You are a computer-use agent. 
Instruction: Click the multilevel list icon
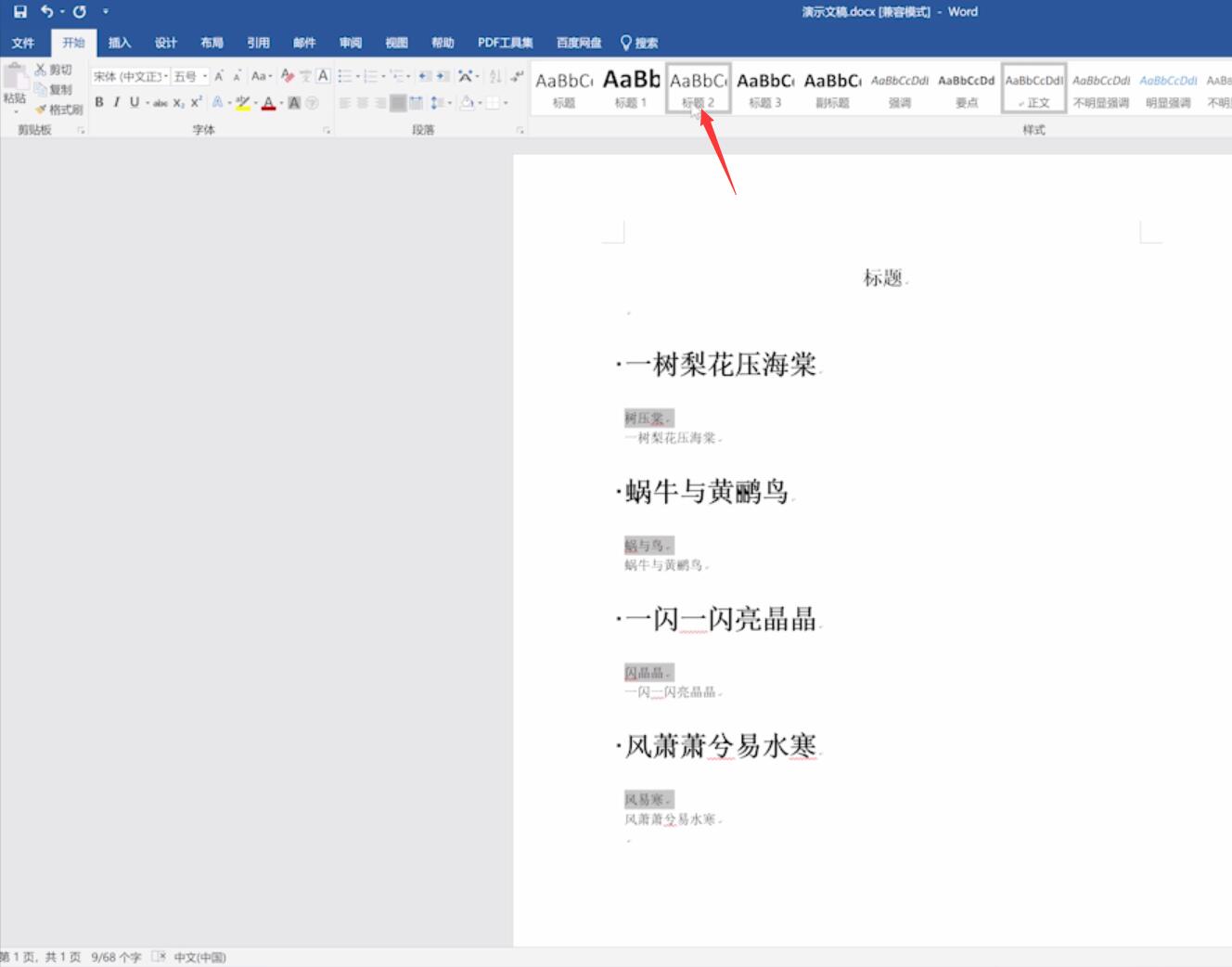tap(397, 76)
